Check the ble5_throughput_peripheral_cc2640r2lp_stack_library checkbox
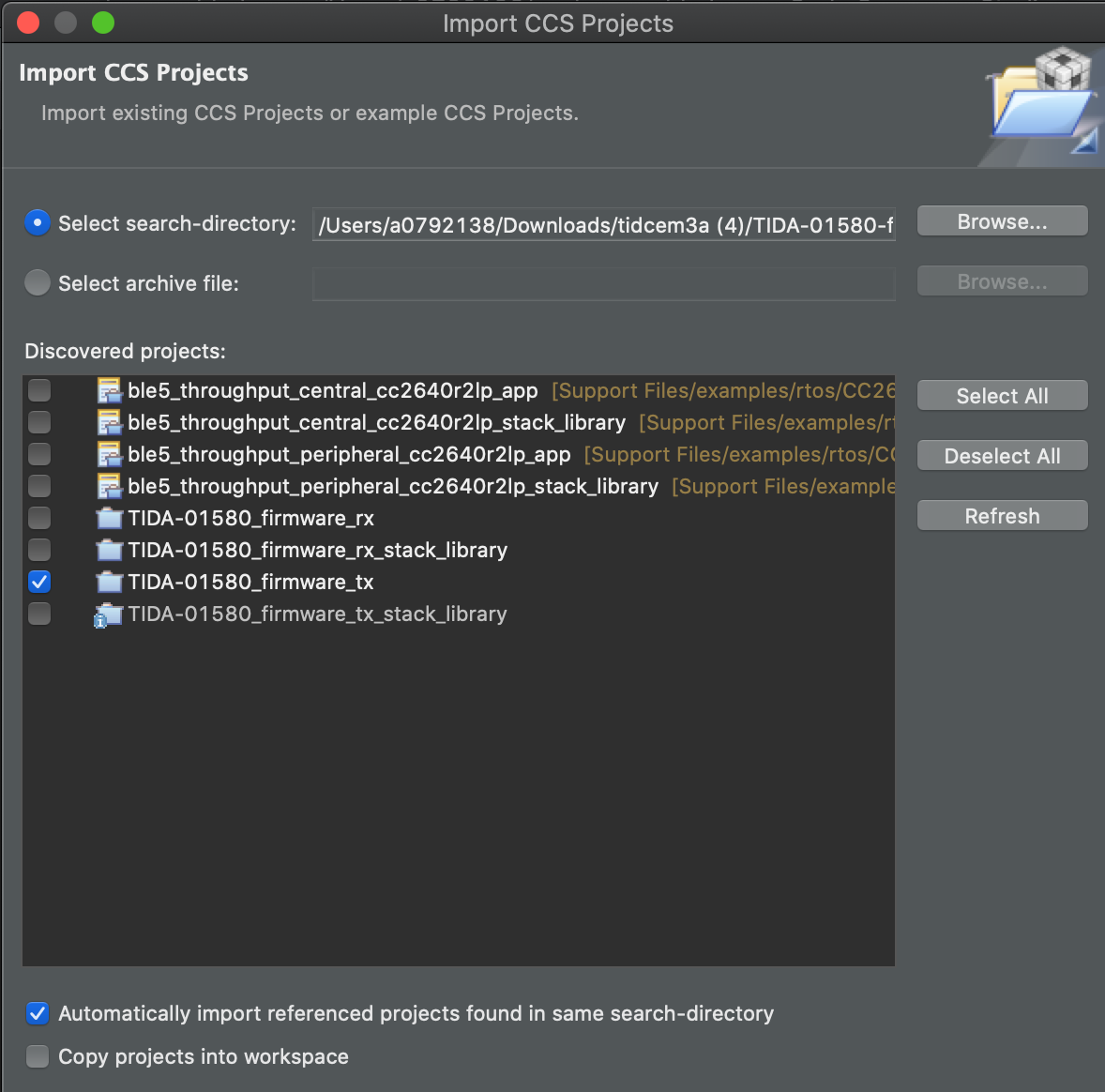Viewport: 1105px width, 1092px height. [x=39, y=486]
